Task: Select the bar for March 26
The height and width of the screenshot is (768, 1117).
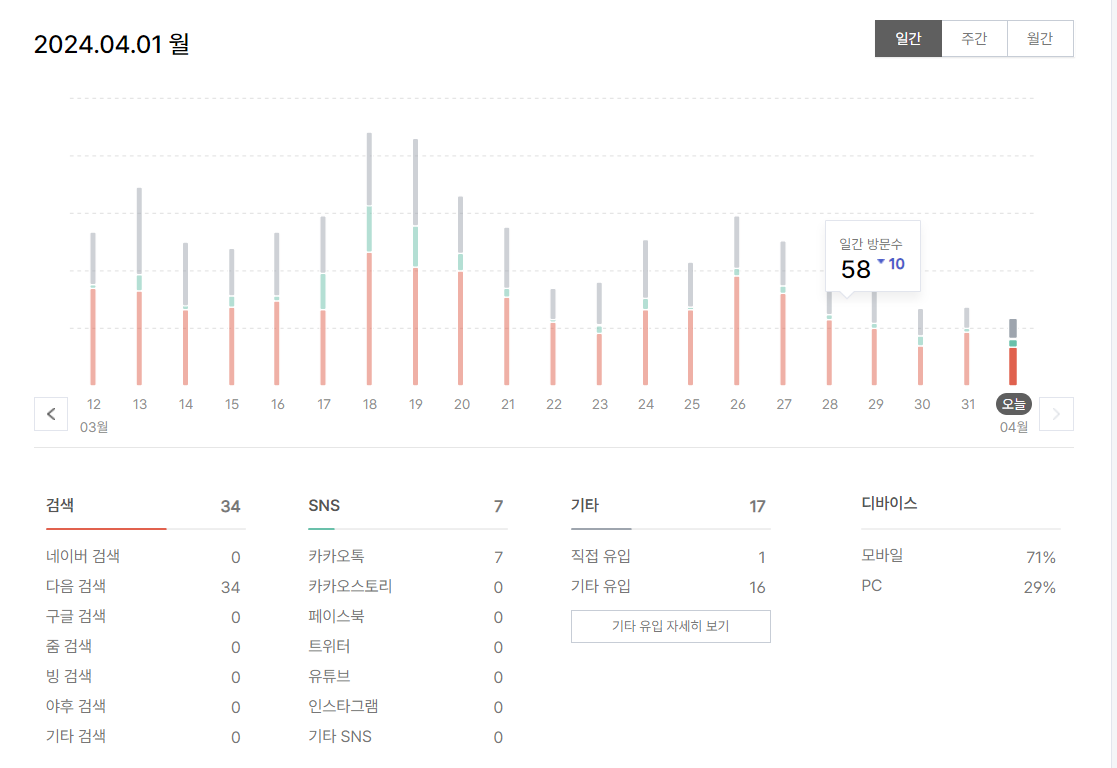Action: (x=737, y=301)
